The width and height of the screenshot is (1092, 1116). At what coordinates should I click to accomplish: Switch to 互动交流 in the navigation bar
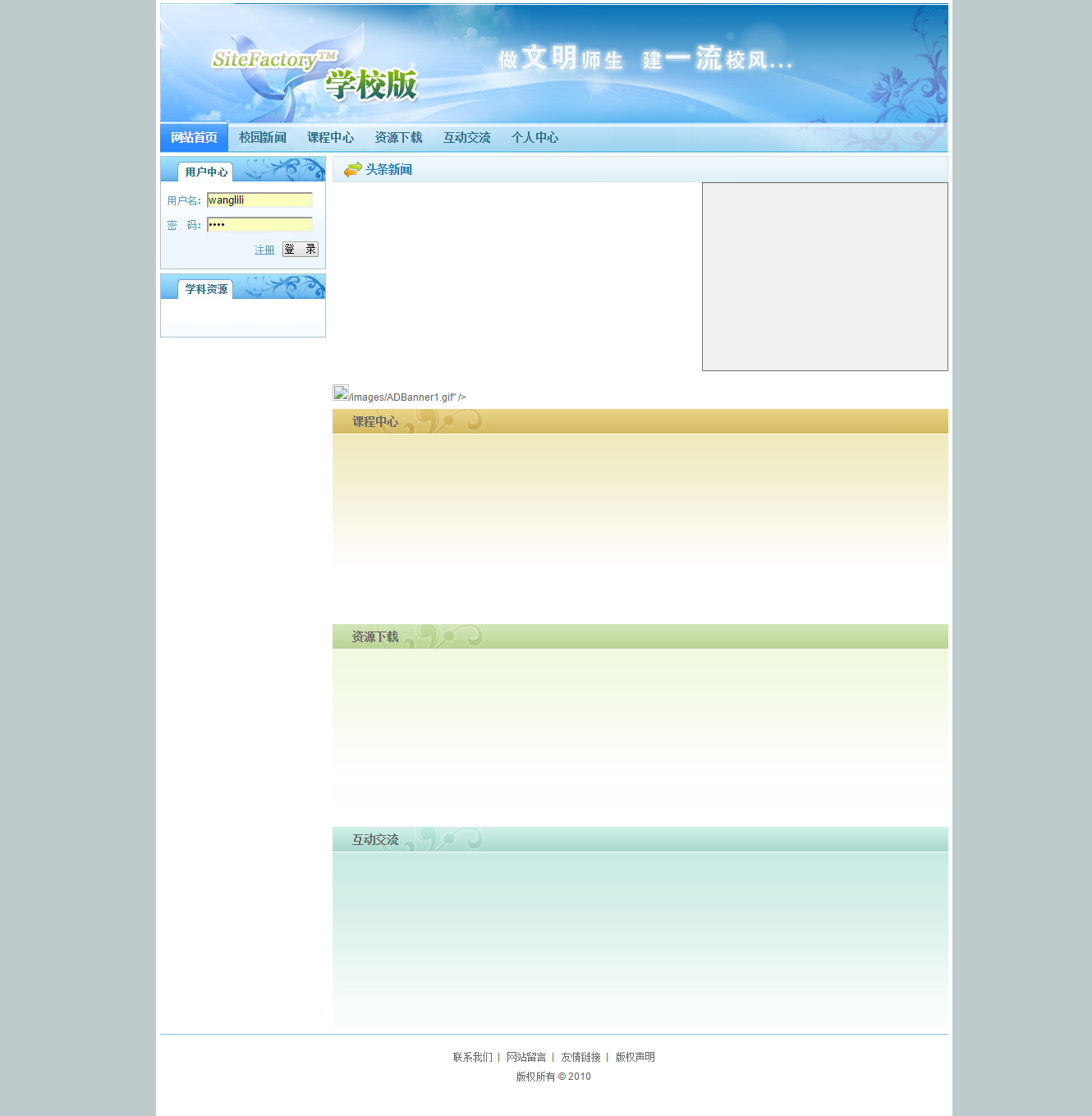click(x=467, y=138)
